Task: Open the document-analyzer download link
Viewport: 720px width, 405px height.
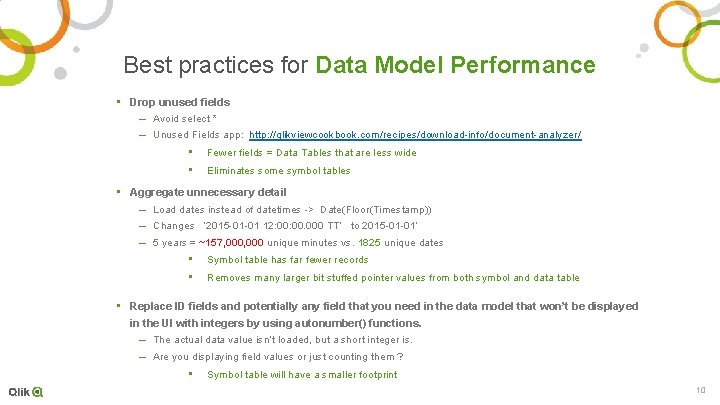Action: pos(415,135)
